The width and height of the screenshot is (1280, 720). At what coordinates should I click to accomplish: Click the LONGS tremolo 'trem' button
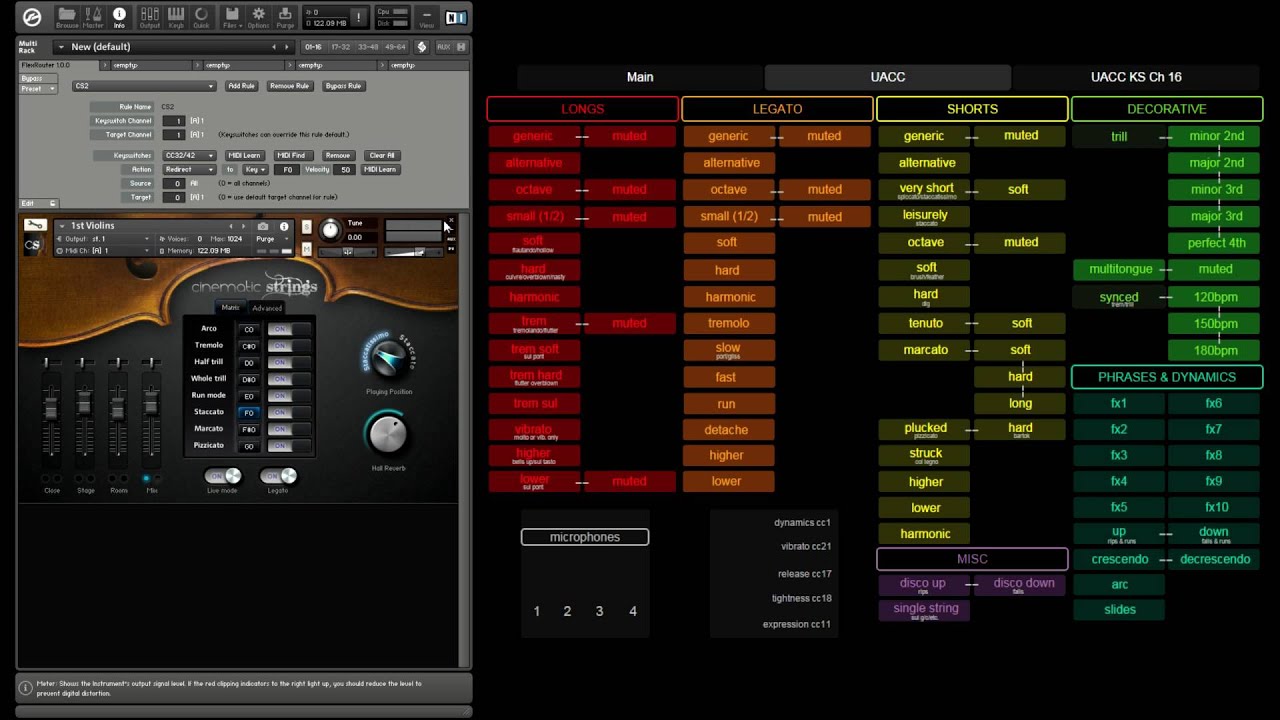[534, 323]
